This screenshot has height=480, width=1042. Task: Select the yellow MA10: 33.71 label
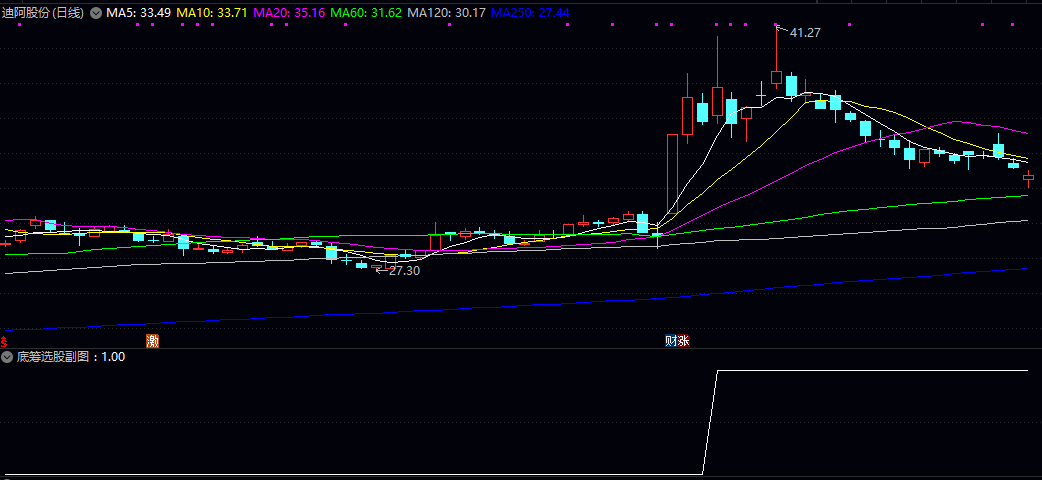pyautogui.click(x=212, y=13)
